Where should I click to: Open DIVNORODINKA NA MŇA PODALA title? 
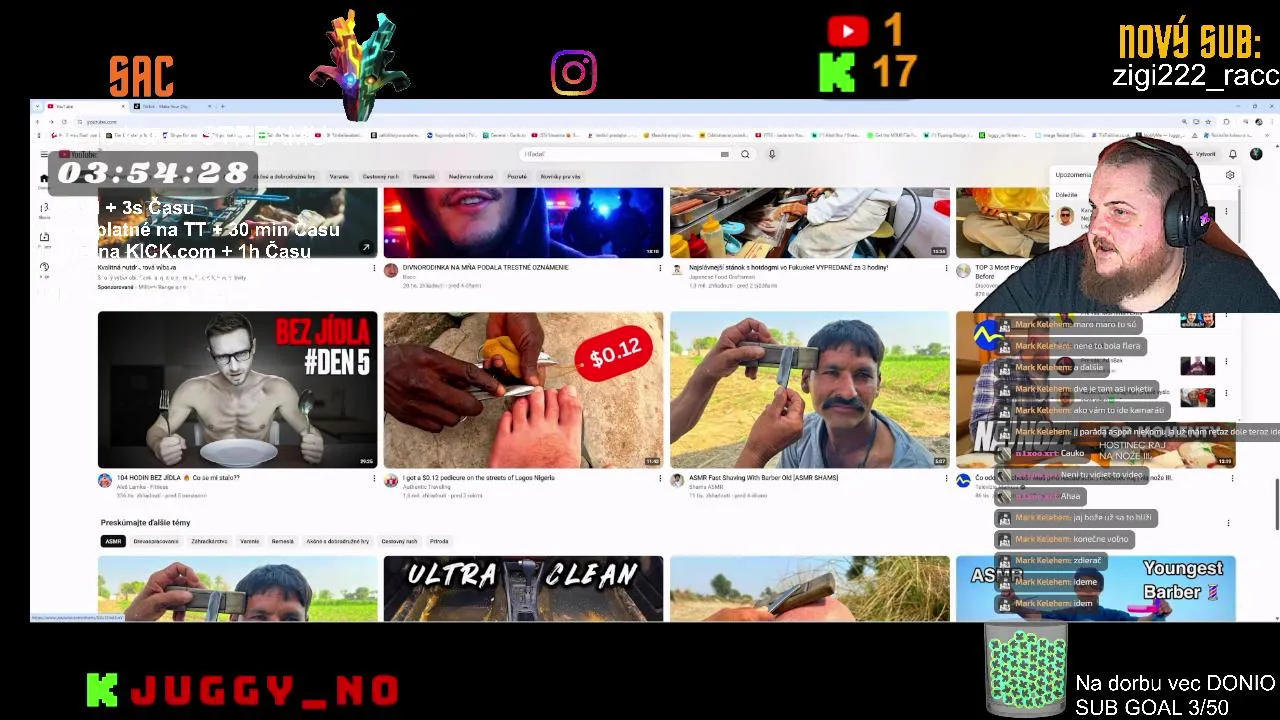point(485,268)
